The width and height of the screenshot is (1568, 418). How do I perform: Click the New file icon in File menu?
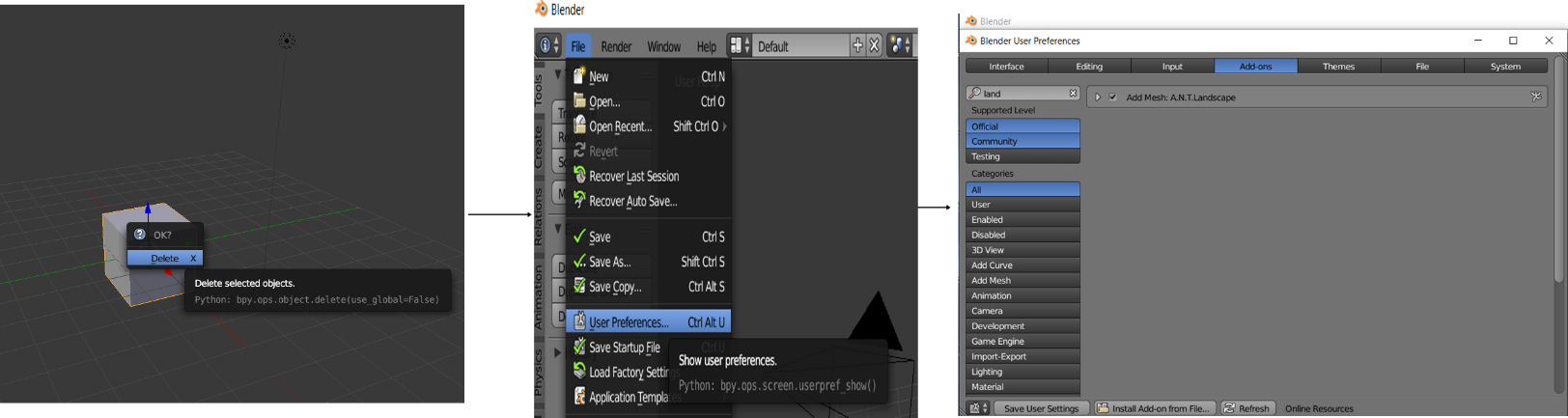(x=579, y=75)
